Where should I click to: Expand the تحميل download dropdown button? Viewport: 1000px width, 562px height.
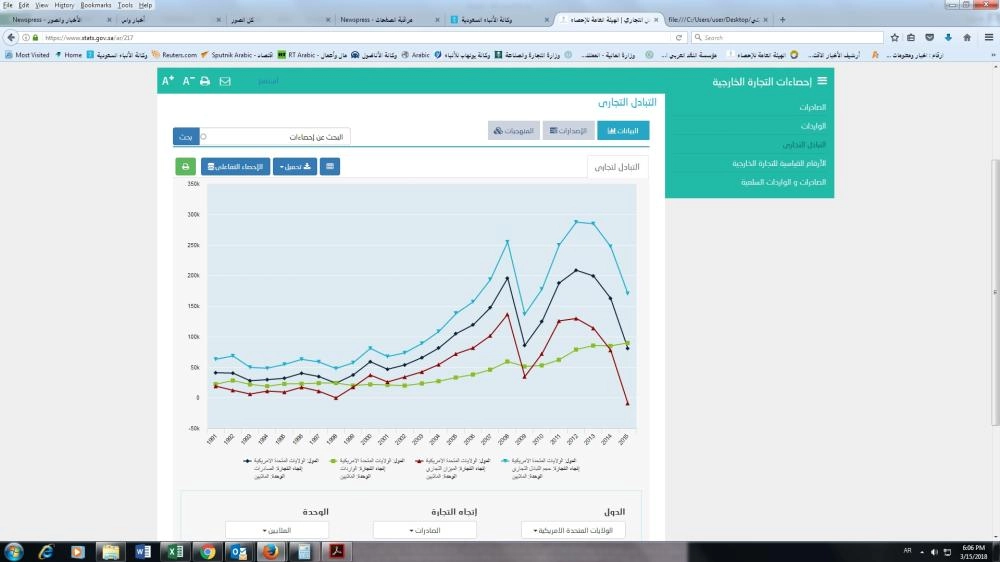pyautogui.click(x=294, y=167)
